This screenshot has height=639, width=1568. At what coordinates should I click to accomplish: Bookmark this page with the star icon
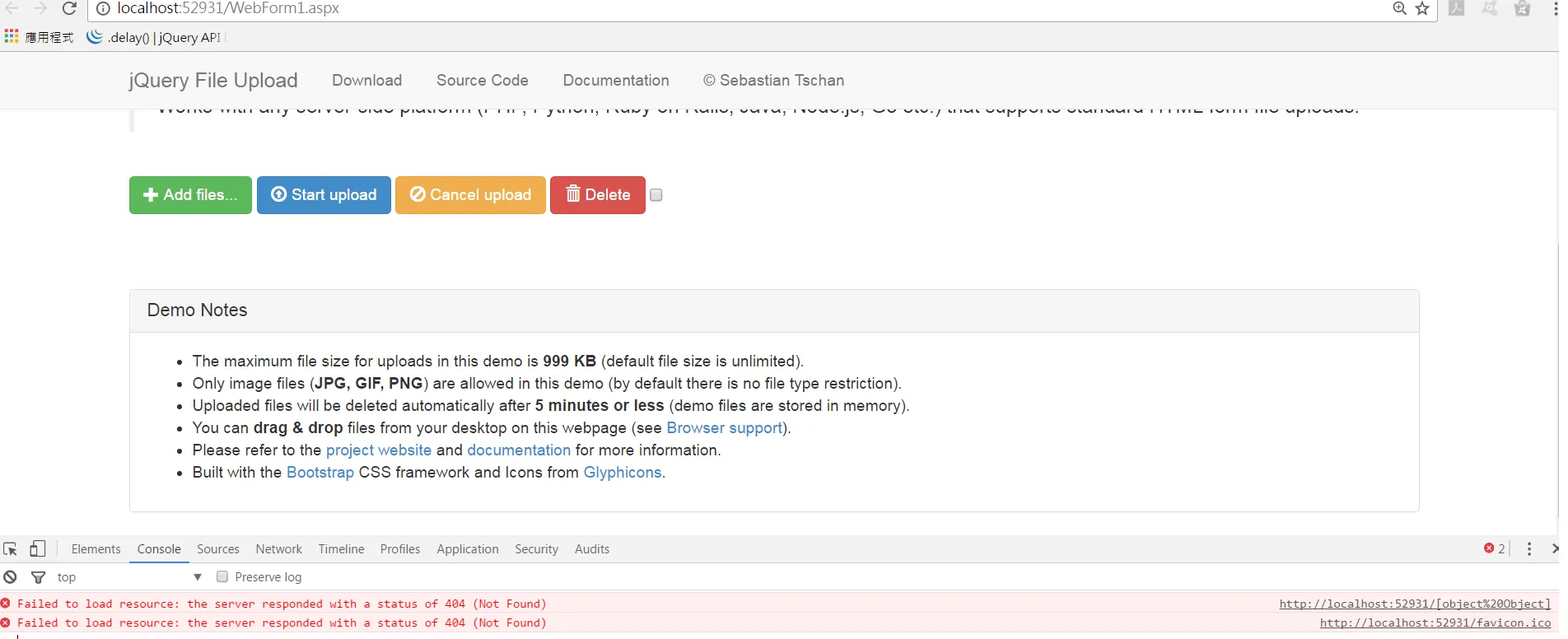[x=1422, y=8]
